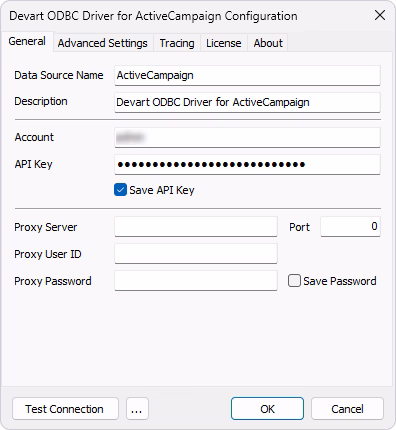Click the Data Source Name label
Screen dimensions: 396x430
point(59,75)
